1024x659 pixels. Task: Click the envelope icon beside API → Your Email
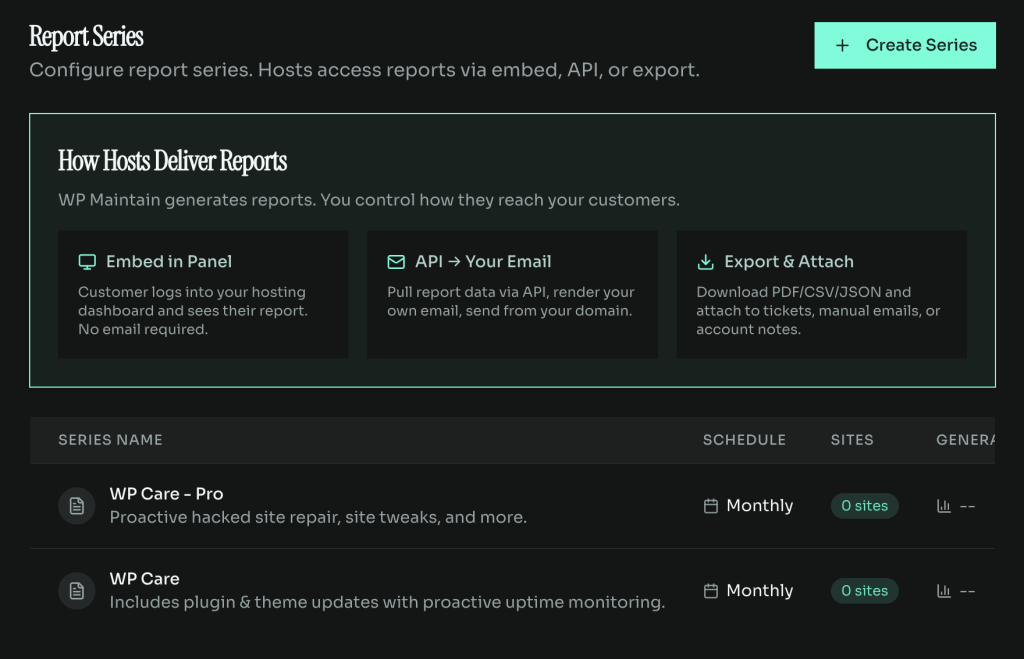click(396, 262)
